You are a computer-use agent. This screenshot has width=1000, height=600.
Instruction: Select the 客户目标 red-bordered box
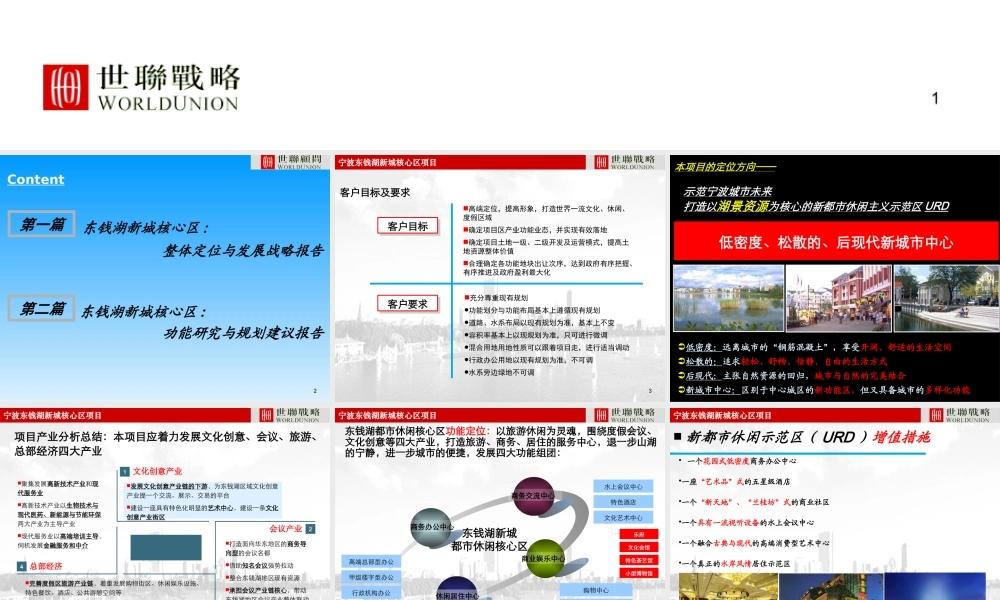pos(408,226)
